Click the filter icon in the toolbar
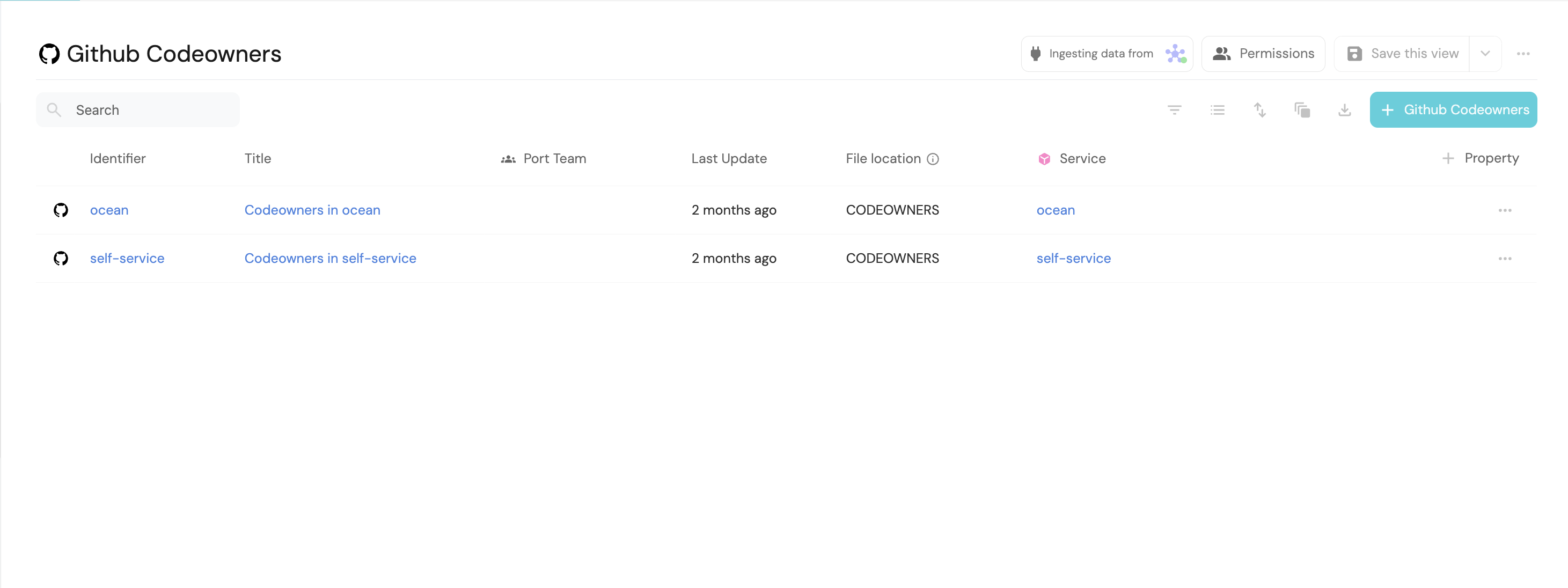Viewport: 1568px width, 588px height. (1174, 110)
